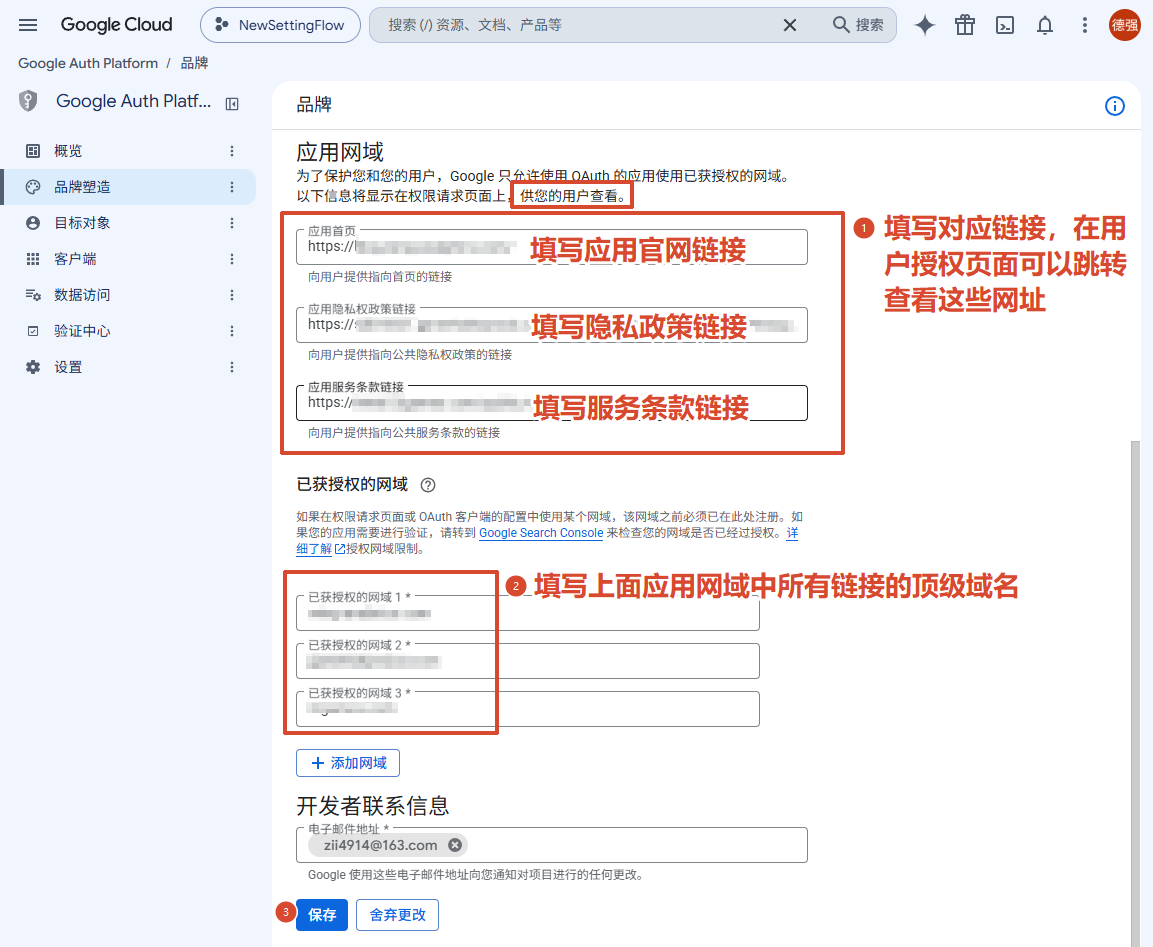Click the 电子邮件地址 input field
Viewport: 1153px width, 947px height.
click(551, 846)
